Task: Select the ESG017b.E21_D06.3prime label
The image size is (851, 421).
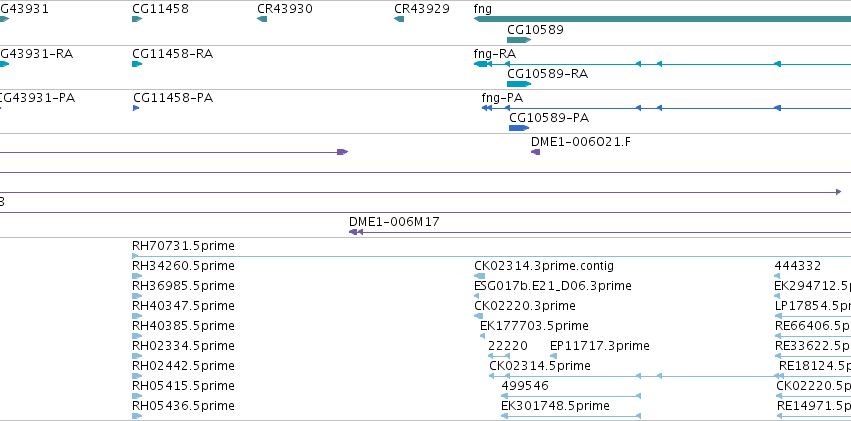Action: (x=552, y=286)
